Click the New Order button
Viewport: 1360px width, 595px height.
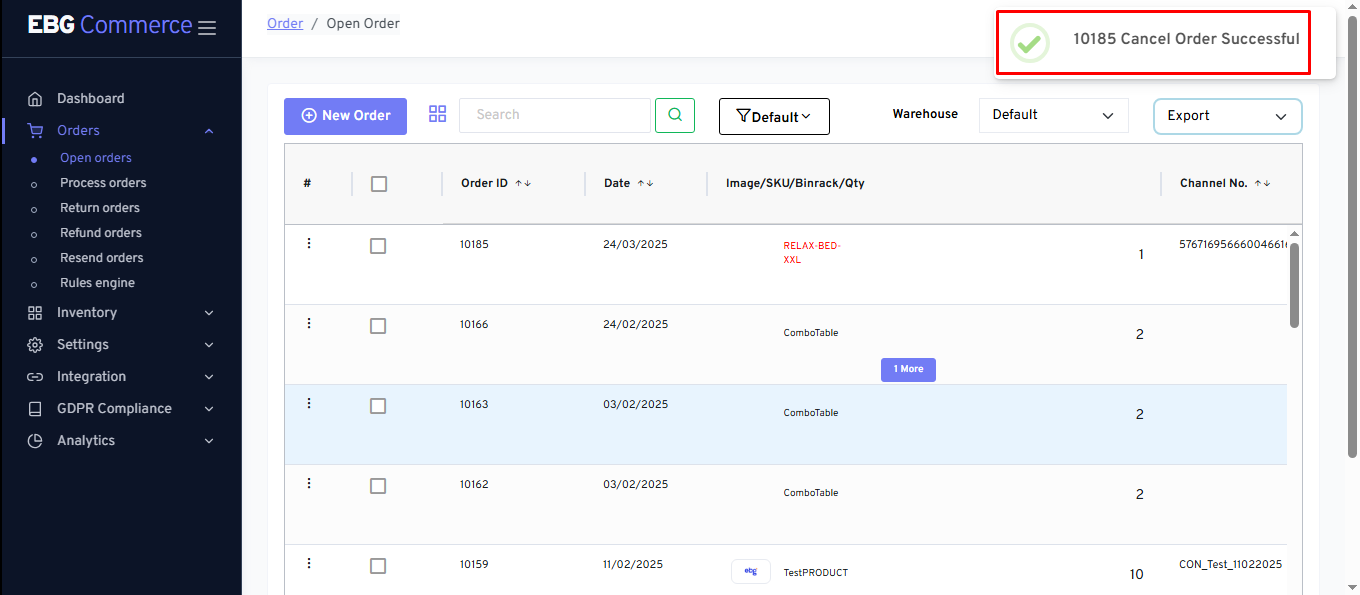point(345,116)
